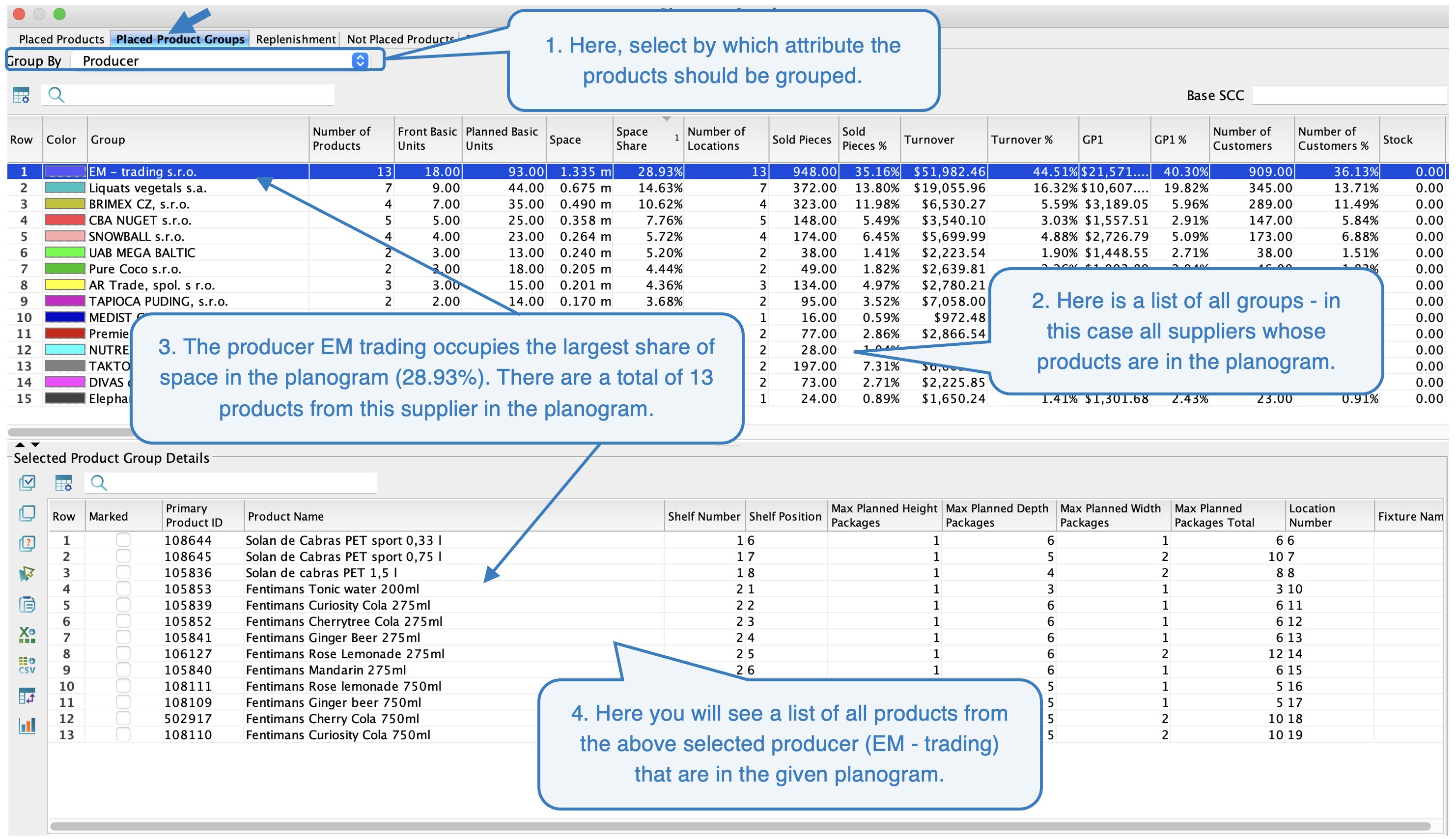Image resolution: width=1456 pixels, height=839 pixels.
Task: Click in the Base SCC input field
Action: (1348, 95)
